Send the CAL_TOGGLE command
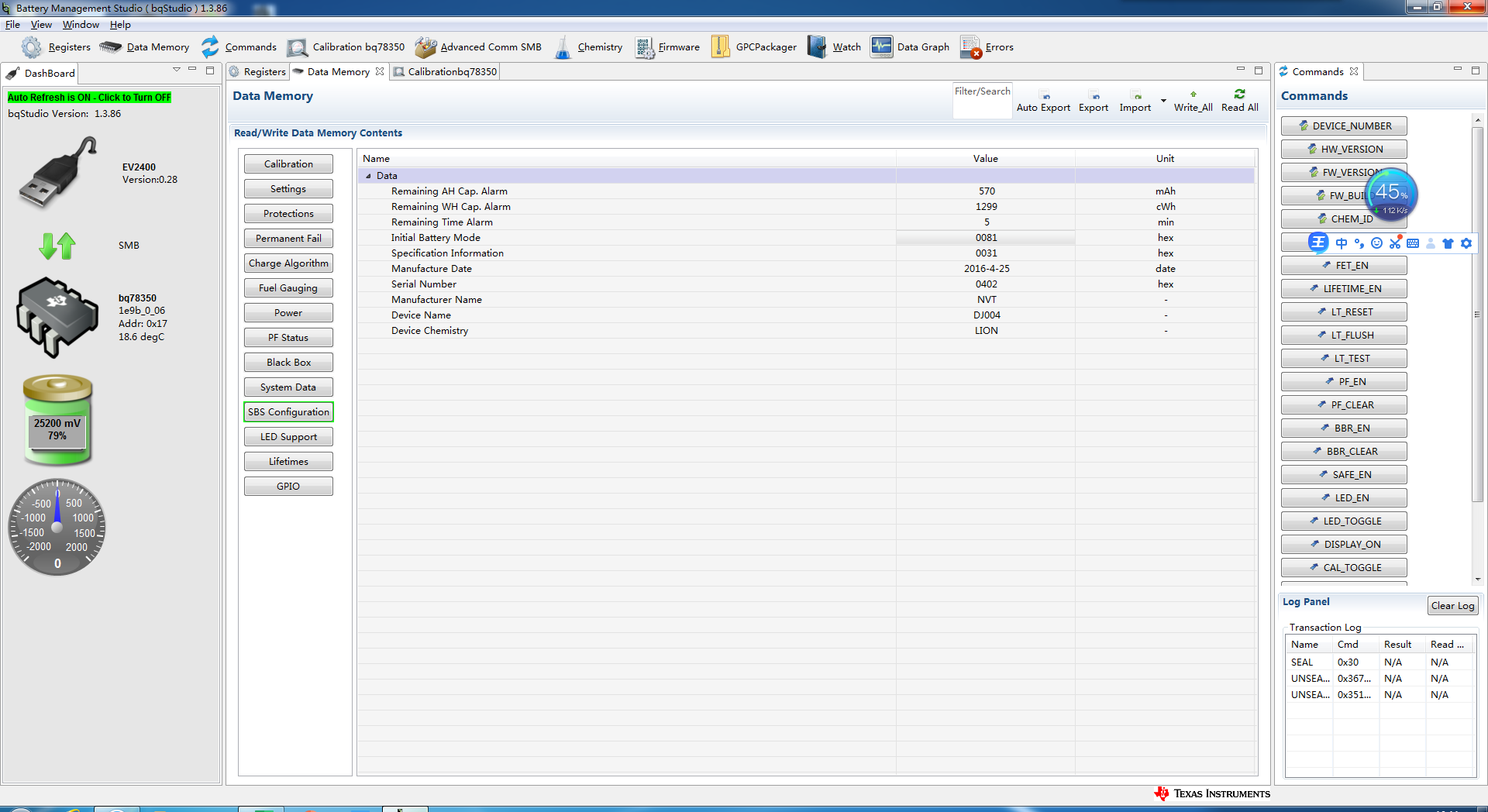 pyautogui.click(x=1344, y=568)
